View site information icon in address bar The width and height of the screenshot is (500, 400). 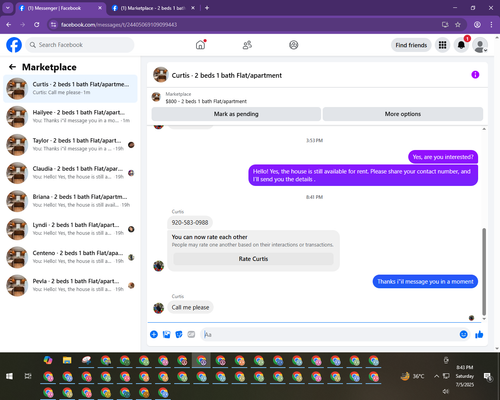53,25
